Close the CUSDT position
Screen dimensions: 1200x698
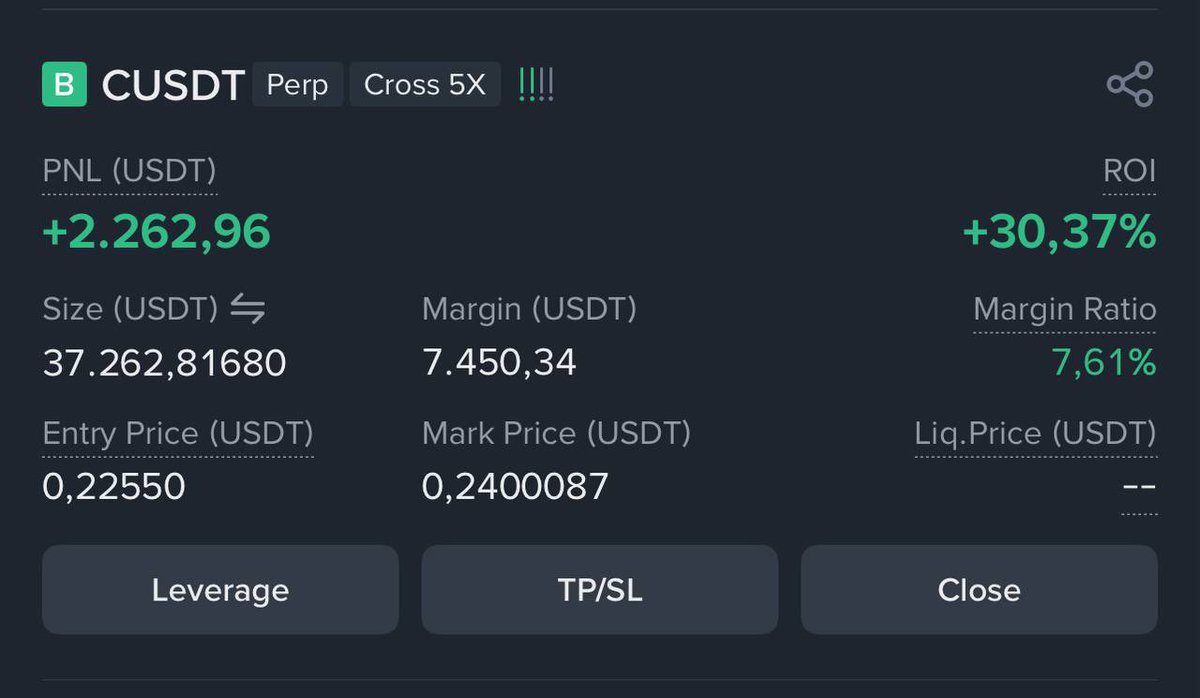(x=979, y=590)
